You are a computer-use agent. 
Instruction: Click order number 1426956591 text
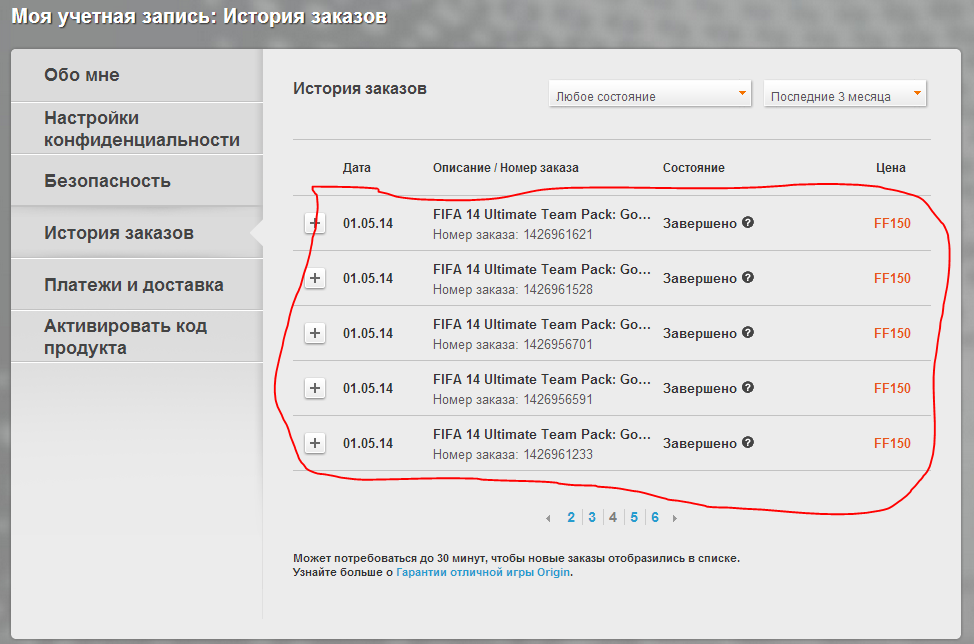pos(558,399)
